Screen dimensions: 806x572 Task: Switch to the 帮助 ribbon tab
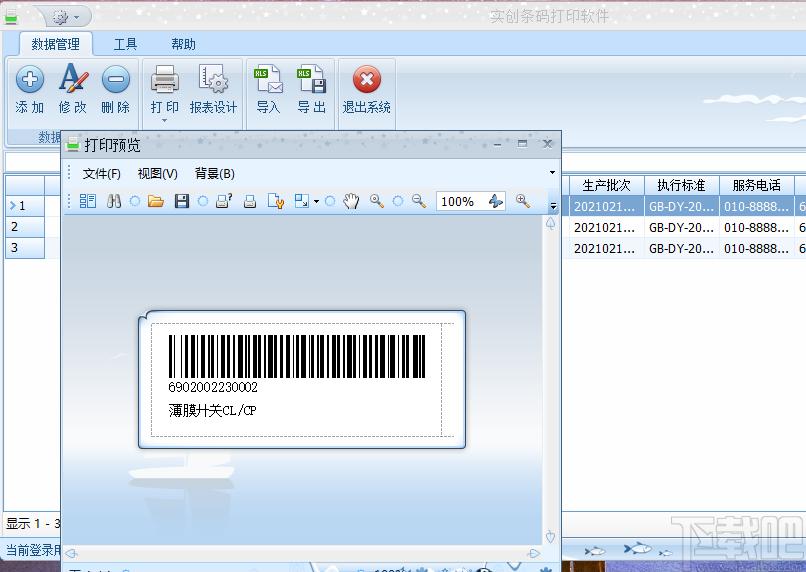click(183, 44)
